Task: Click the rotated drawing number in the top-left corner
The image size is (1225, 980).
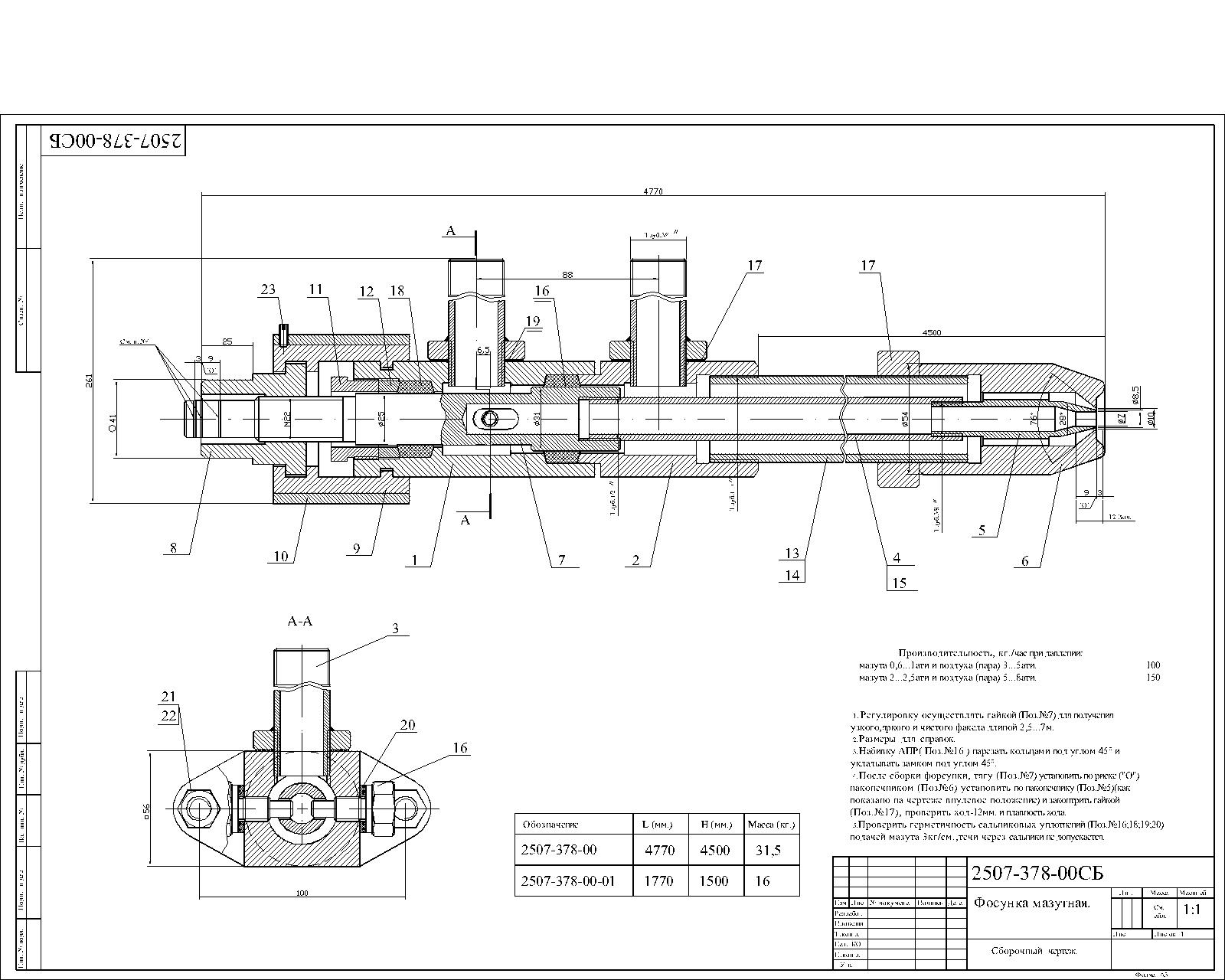Action: click(x=115, y=141)
